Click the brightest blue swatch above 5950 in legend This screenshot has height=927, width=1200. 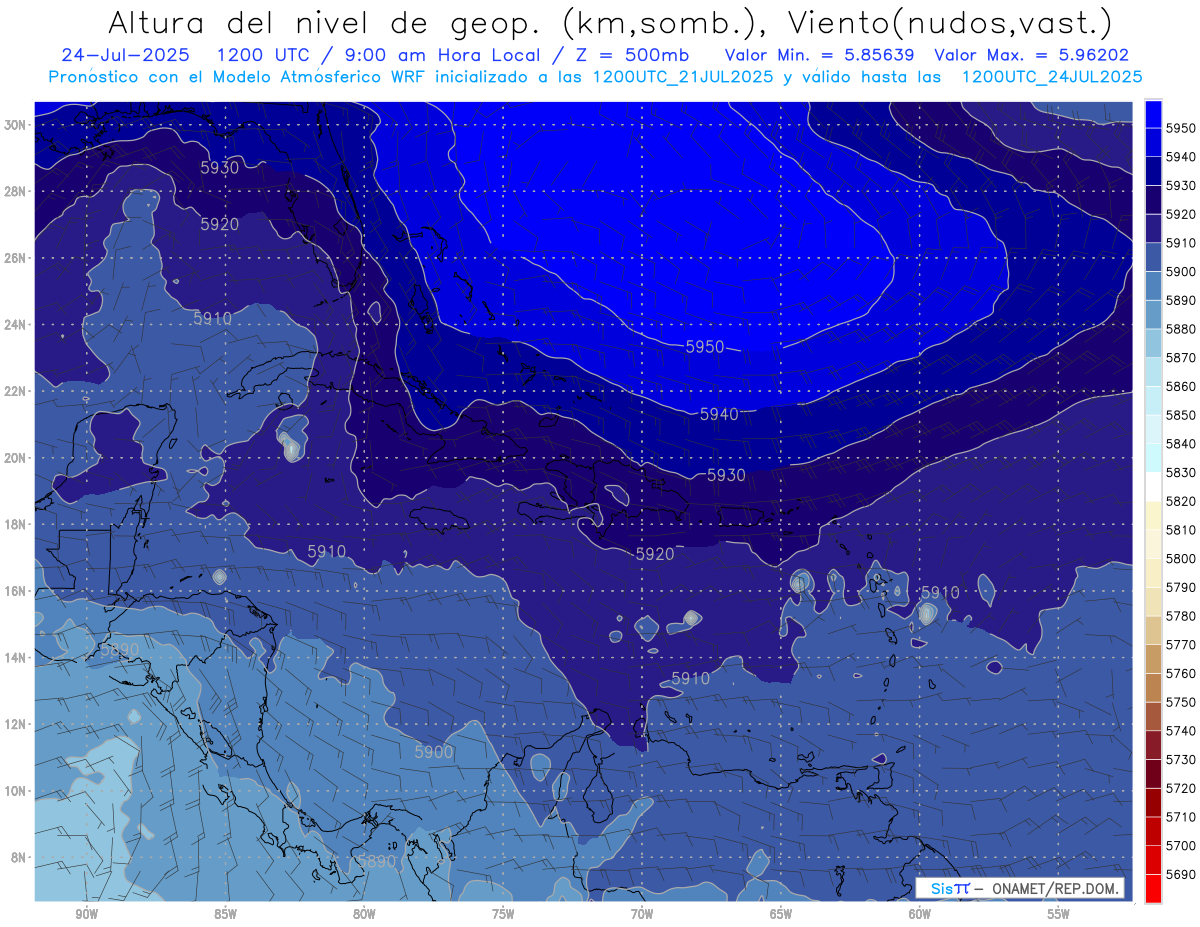tap(1153, 114)
